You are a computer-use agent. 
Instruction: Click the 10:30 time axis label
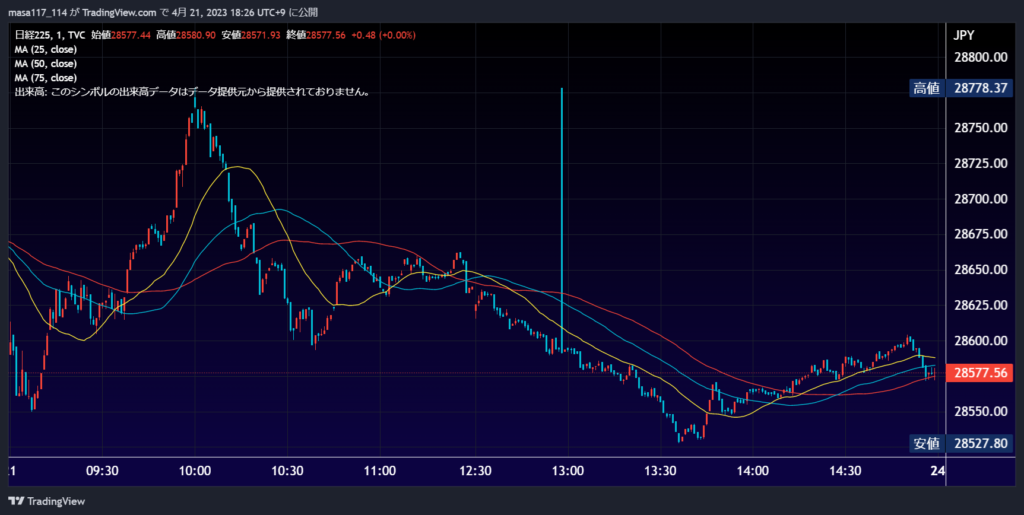click(x=287, y=471)
